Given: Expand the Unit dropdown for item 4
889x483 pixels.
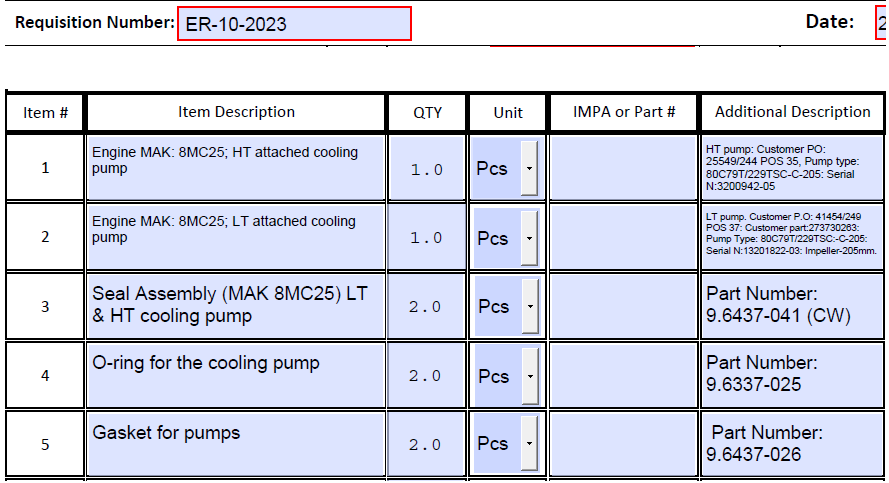Looking at the screenshot, I should [529, 376].
